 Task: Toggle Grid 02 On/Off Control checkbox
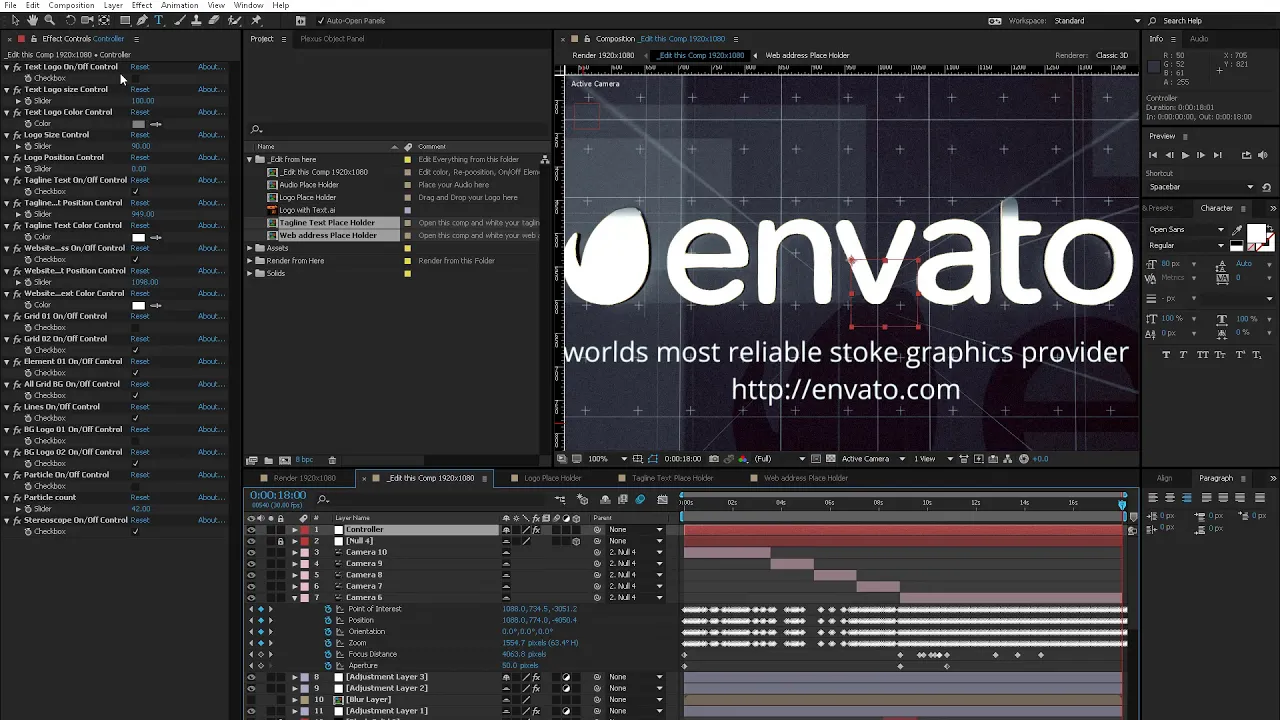pos(136,350)
